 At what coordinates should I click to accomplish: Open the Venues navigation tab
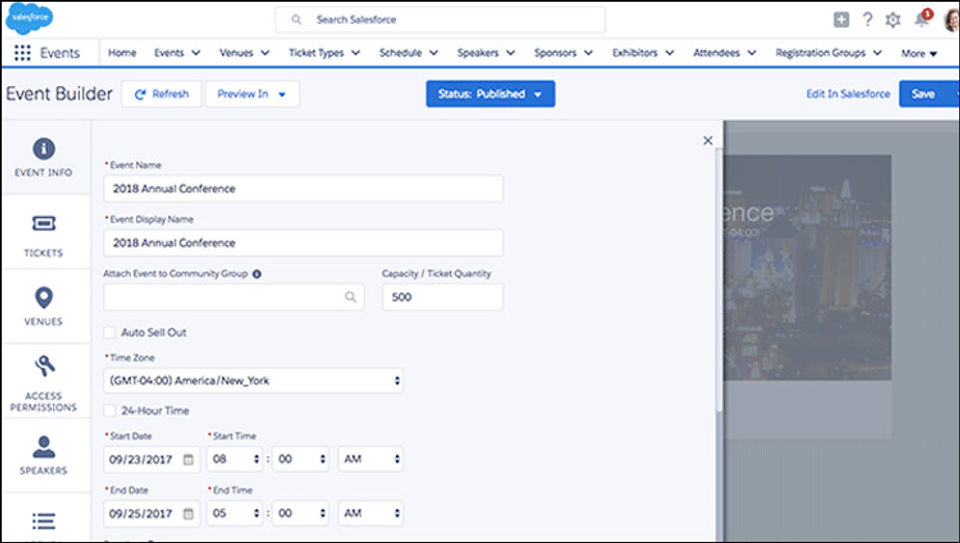pyautogui.click(x=236, y=53)
